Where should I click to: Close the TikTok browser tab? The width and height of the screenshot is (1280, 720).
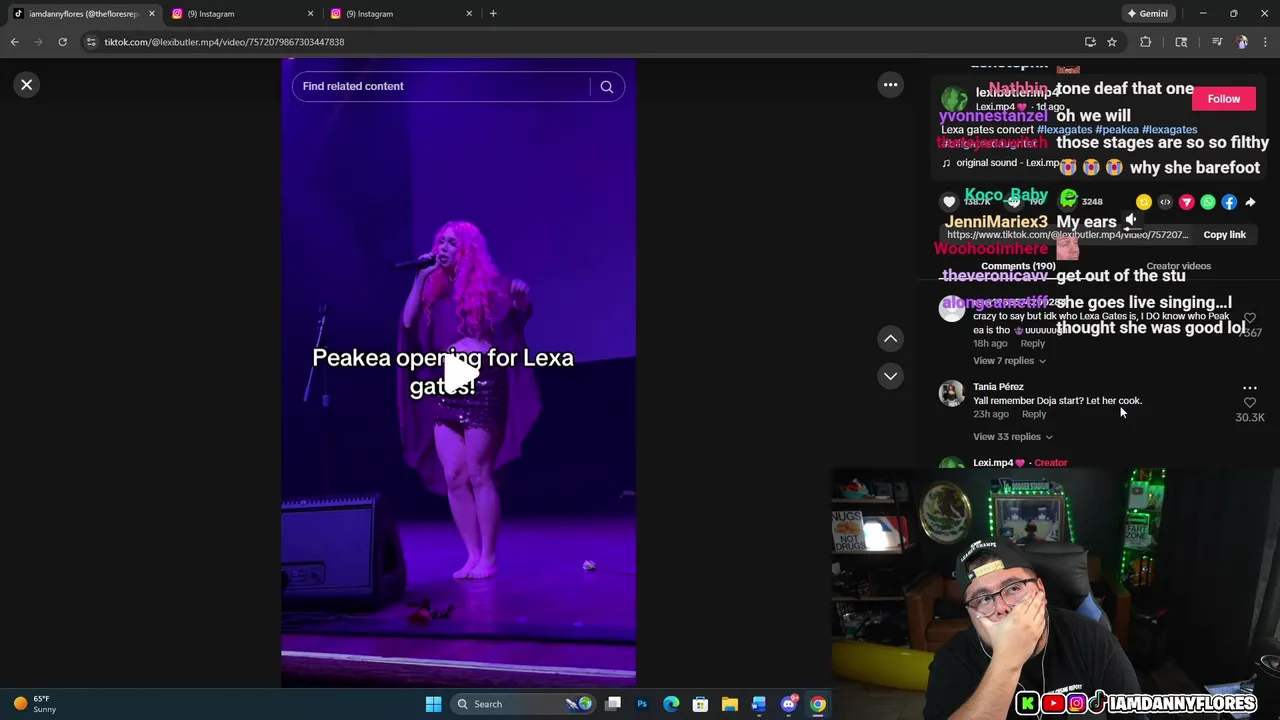(151, 14)
